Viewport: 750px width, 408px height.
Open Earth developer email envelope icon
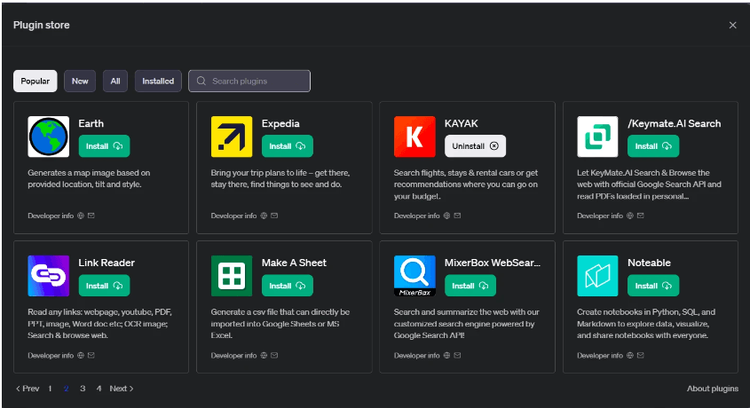coord(91,216)
